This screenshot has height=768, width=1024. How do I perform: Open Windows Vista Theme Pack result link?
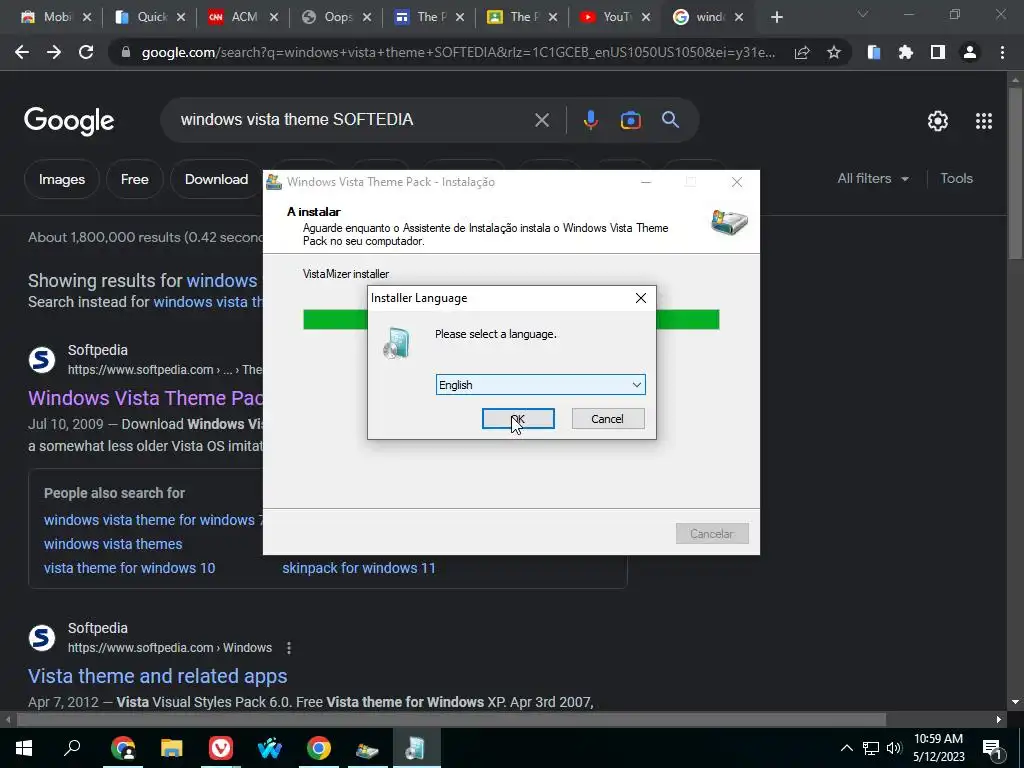(x=146, y=398)
